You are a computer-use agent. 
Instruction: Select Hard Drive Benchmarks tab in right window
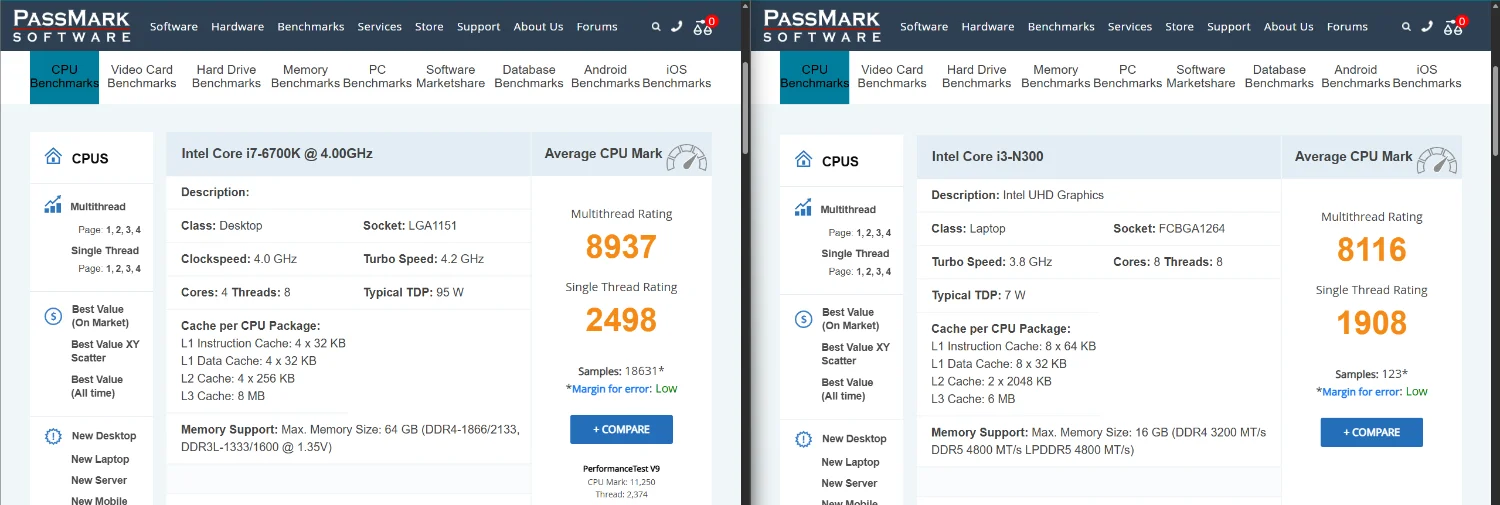976,76
